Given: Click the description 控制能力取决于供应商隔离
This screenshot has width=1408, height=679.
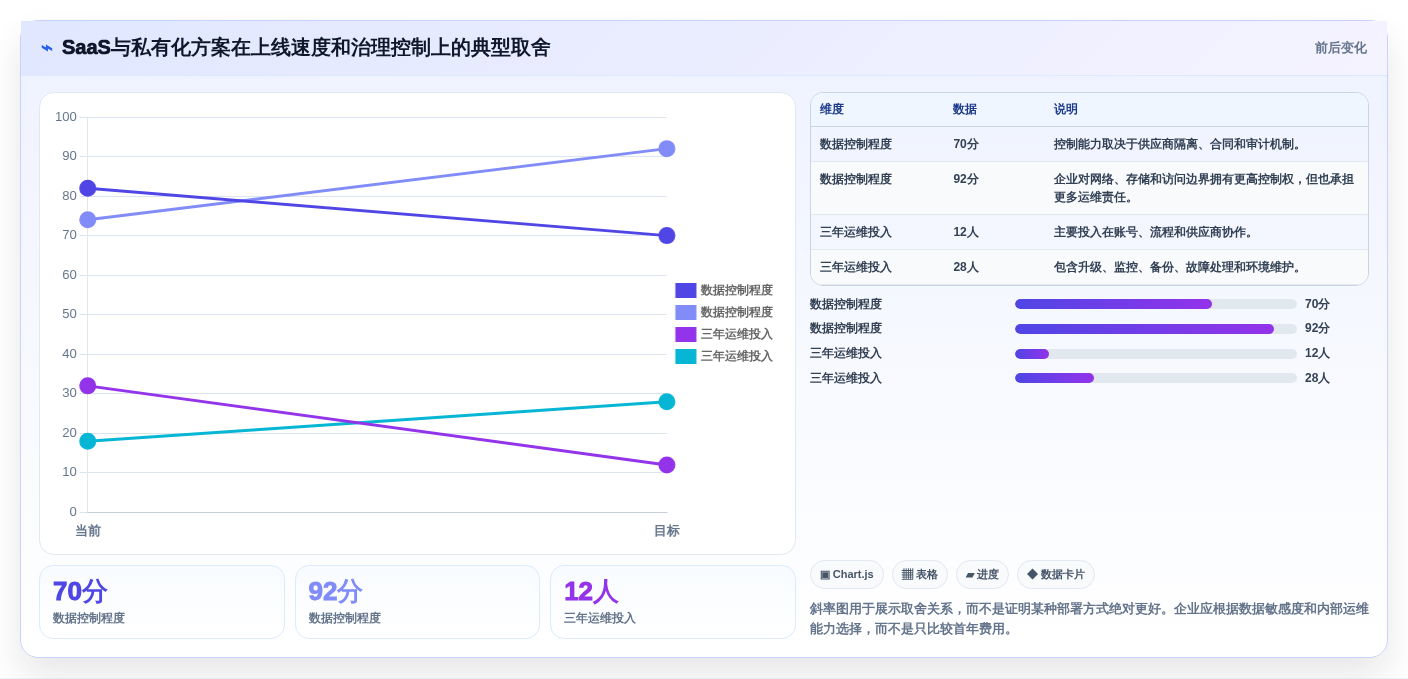Looking at the screenshot, I should 1180,145.
